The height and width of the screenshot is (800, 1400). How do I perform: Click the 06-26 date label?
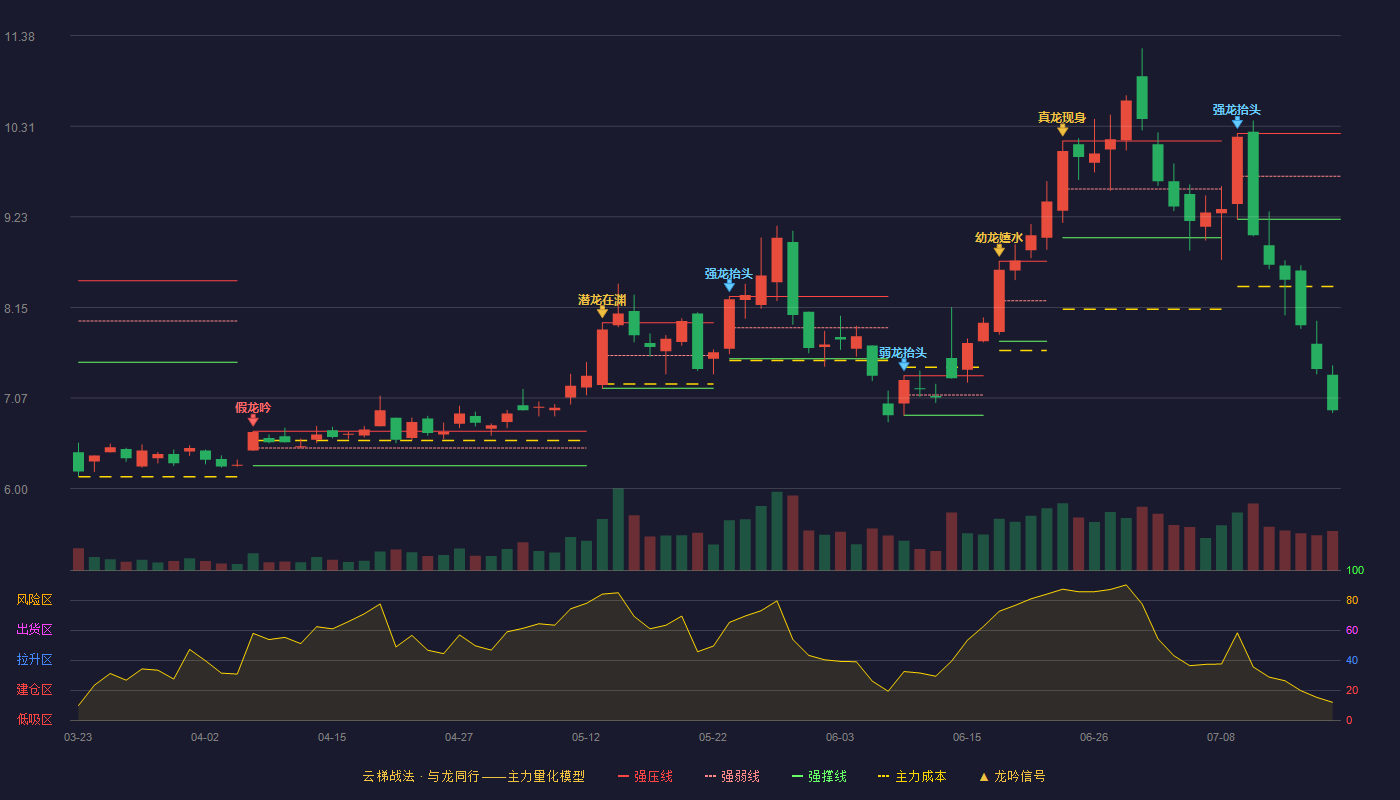[x=1094, y=737]
